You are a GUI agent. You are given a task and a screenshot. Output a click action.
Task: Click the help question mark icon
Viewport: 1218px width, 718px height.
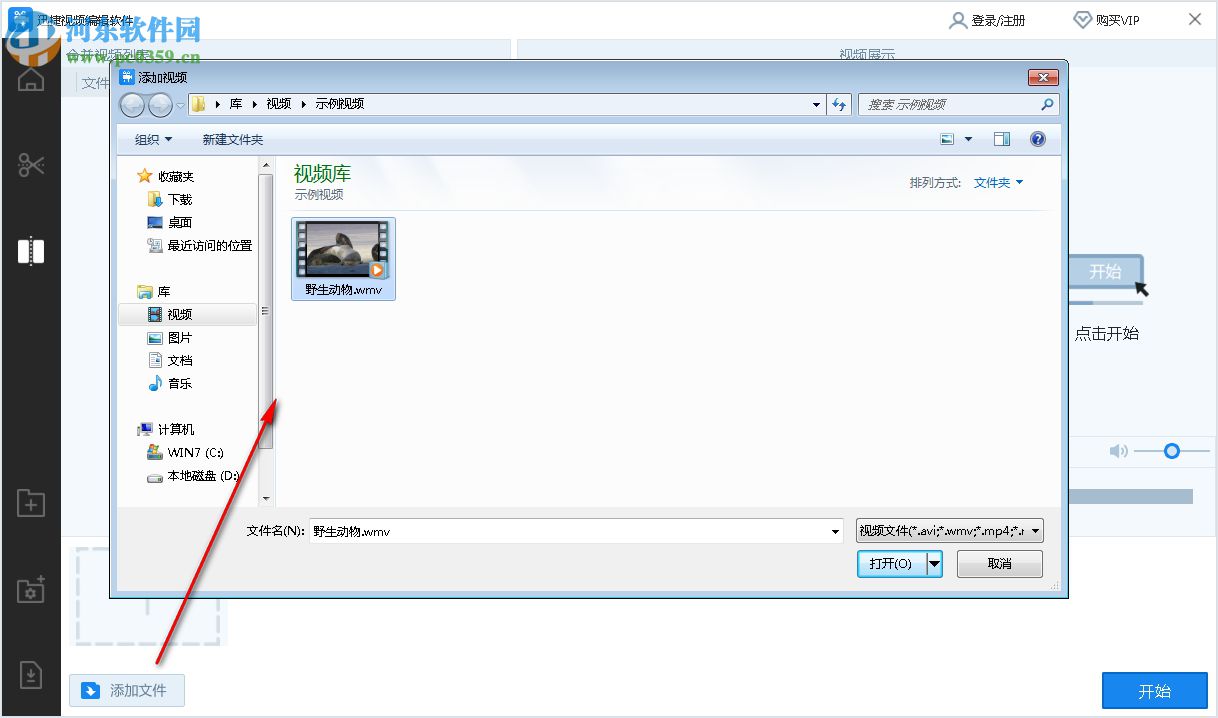tap(1038, 139)
